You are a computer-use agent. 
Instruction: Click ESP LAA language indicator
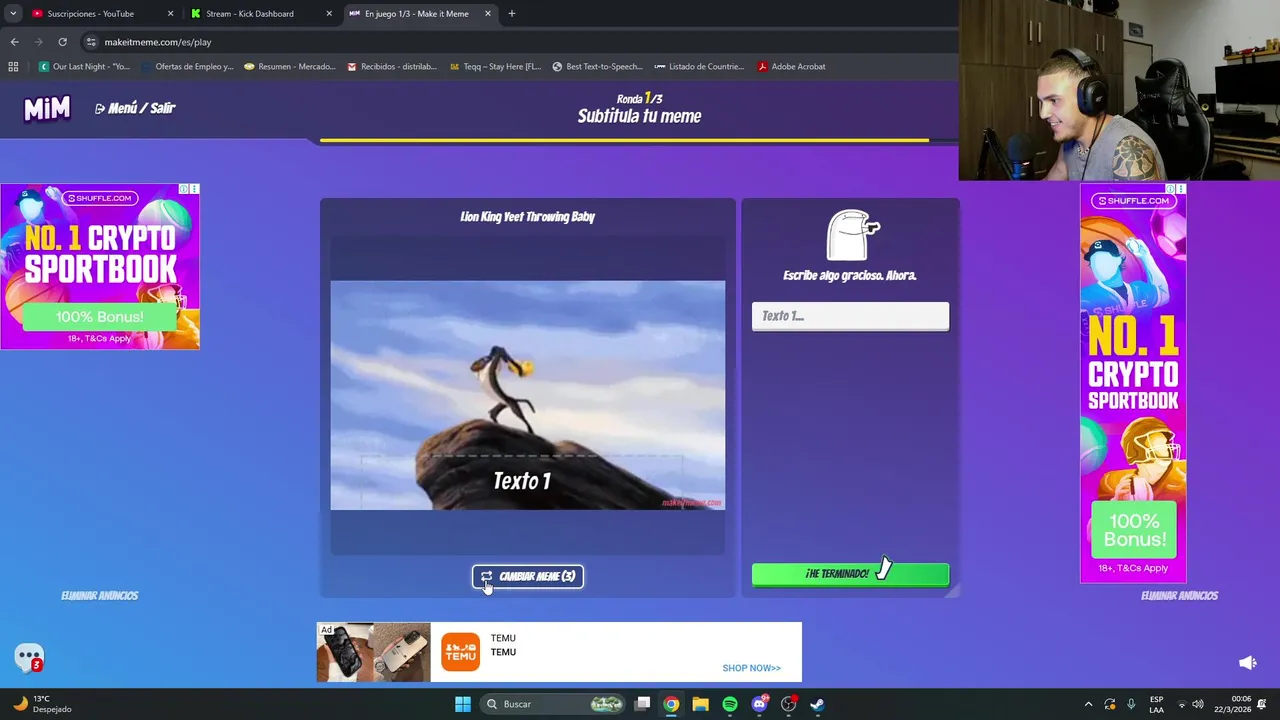coord(1157,704)
